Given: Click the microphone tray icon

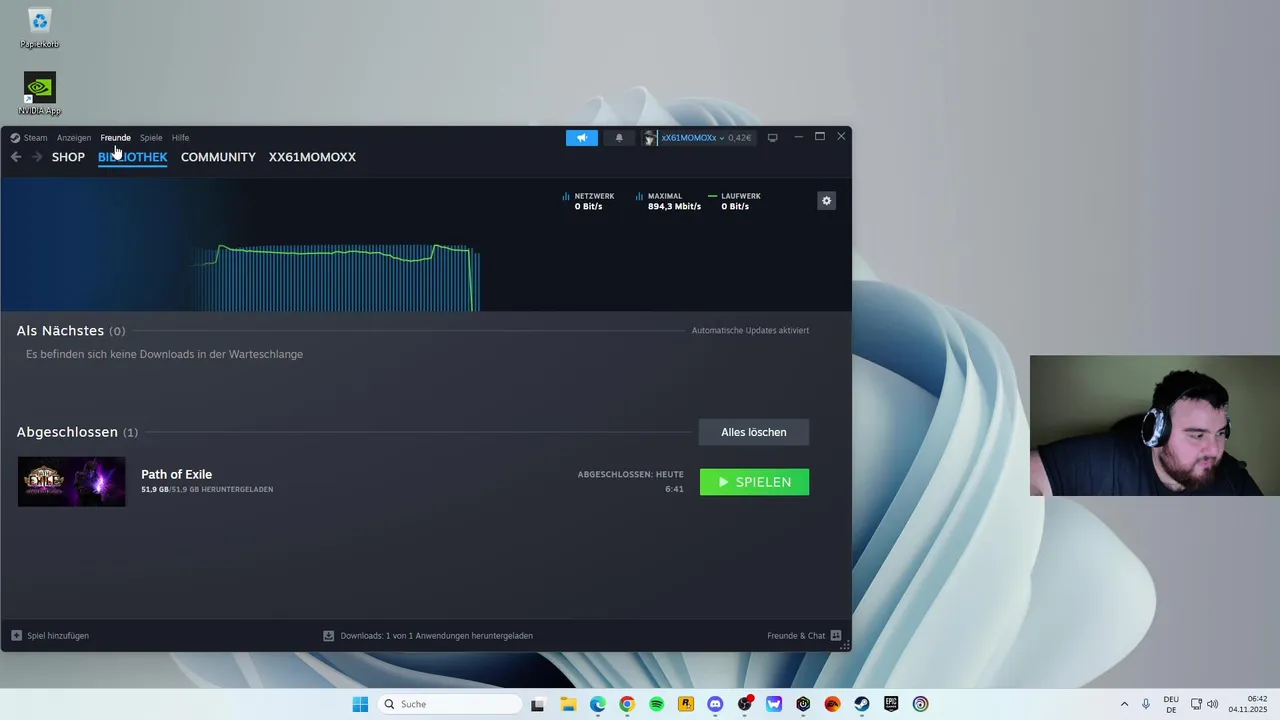Looking at the screenshot, I should [x=1146, y=704].
